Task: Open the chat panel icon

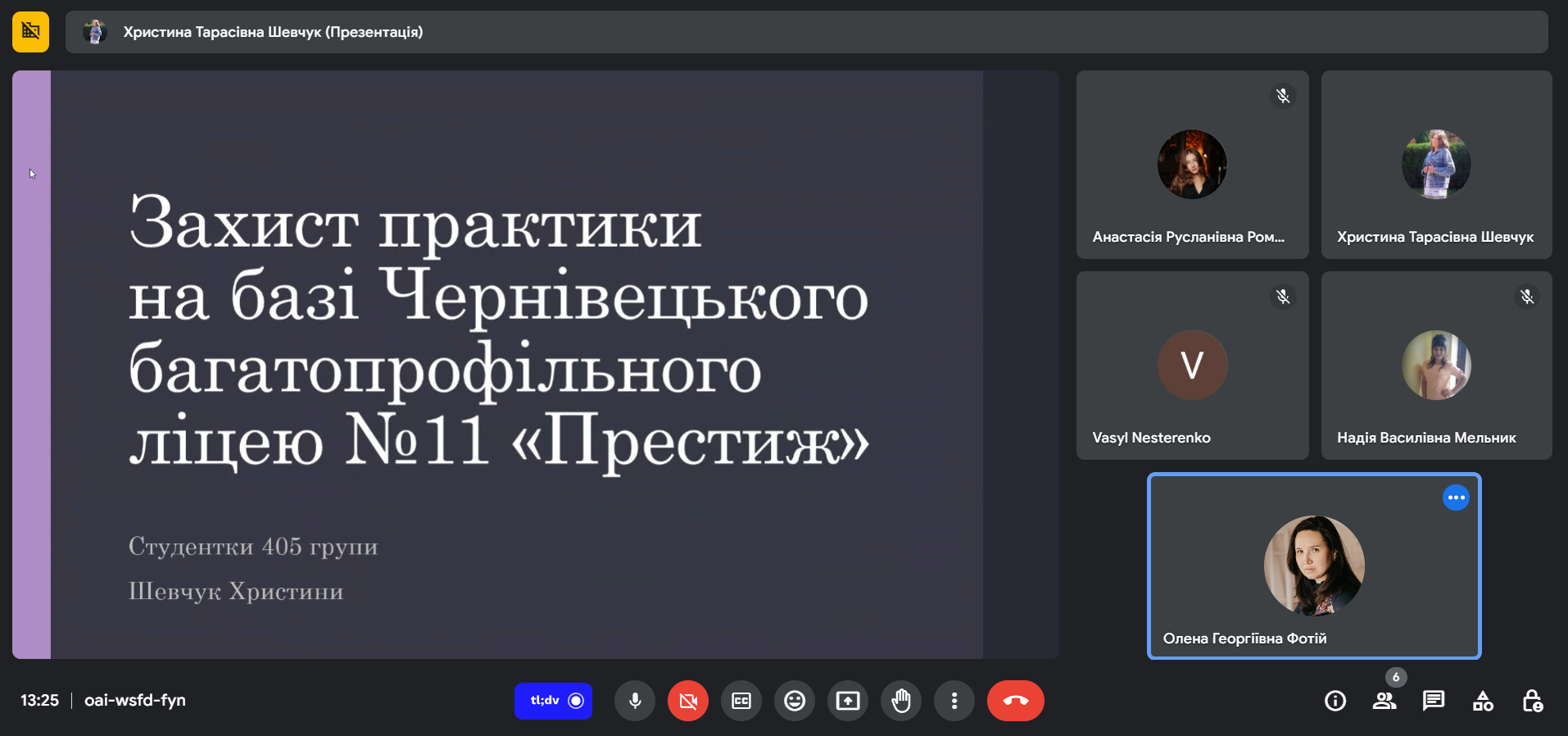Action: (x=1434, y=701)
